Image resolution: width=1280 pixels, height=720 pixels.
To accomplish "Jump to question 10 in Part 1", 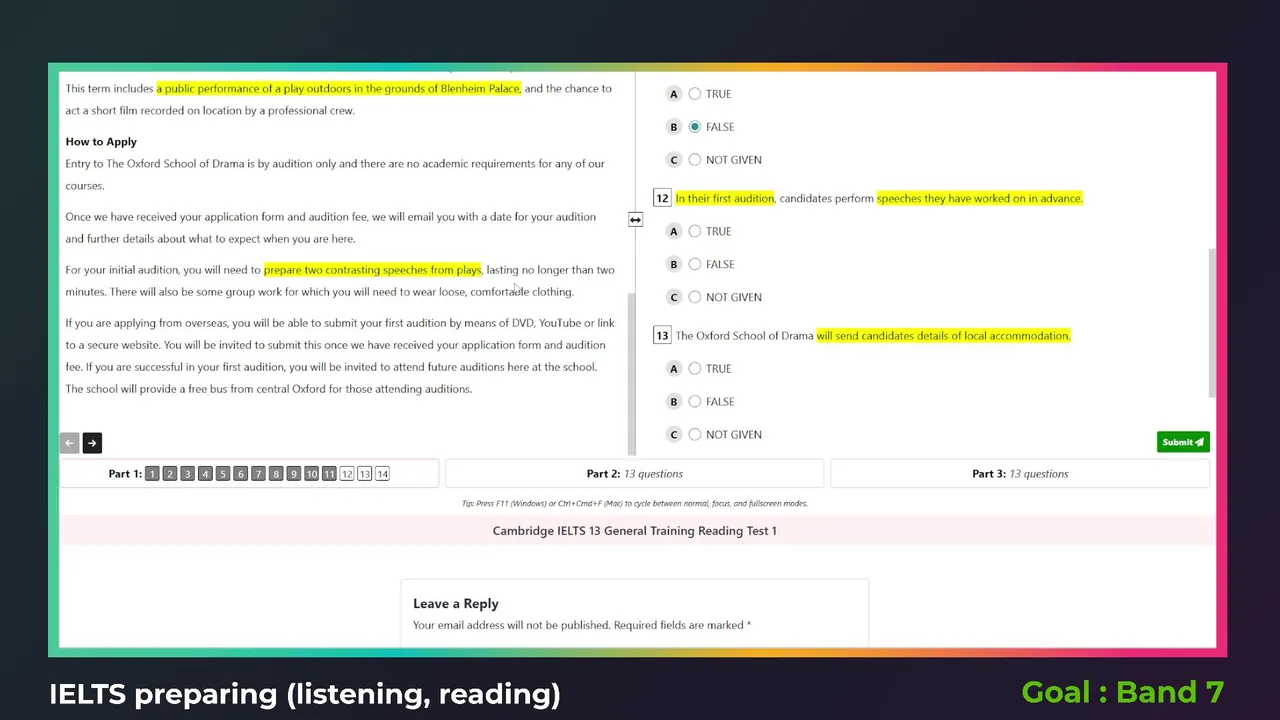I will tap(312, 474).
